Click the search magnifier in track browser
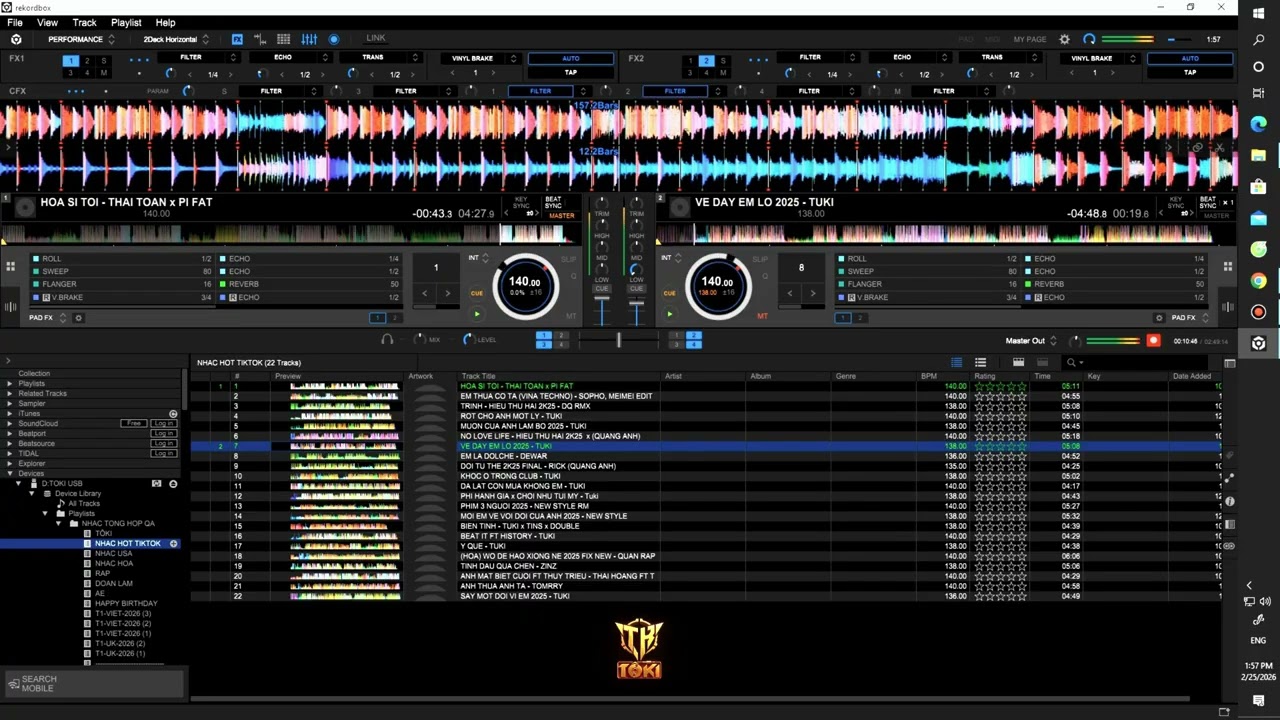The width and height of the screenshot is (1280, 720). [x=1071, y=363]
